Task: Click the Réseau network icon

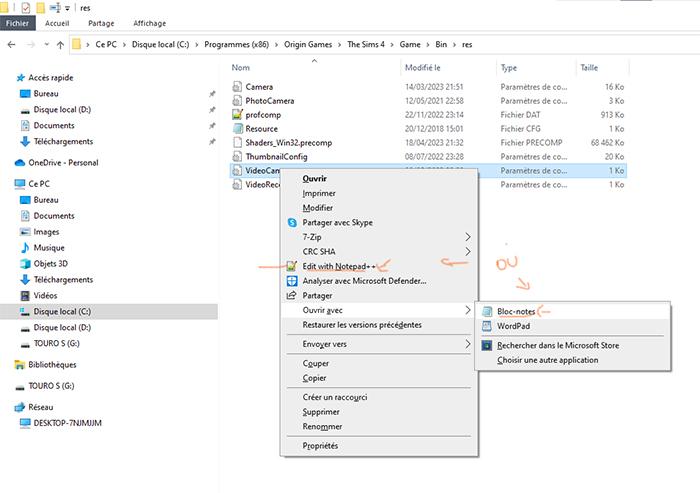Action: point(20,407)
